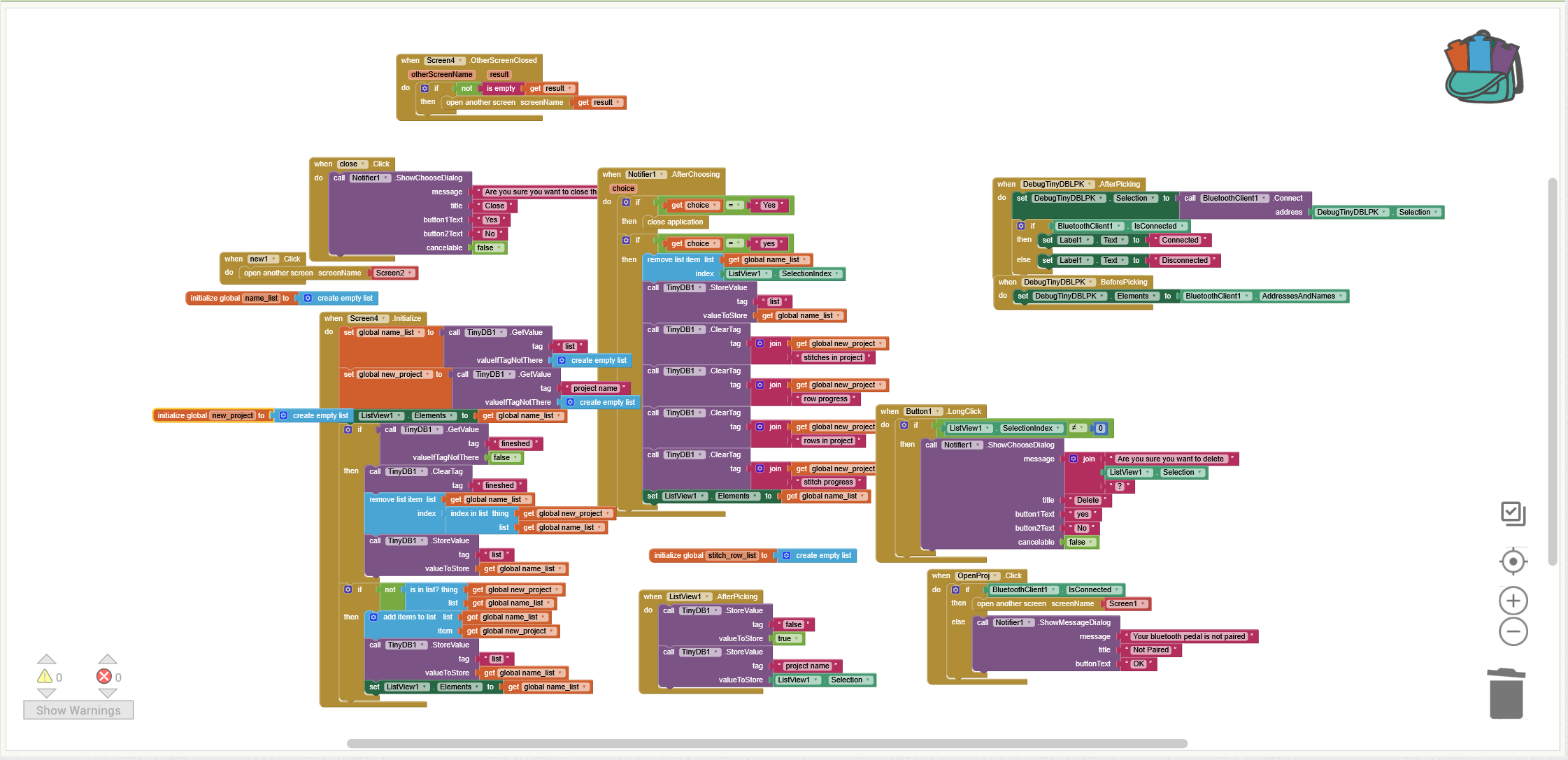This screenshot has height=760, width=1568.
Task: Zoom in with the plus circle
Action: [x=1513, y=601]
